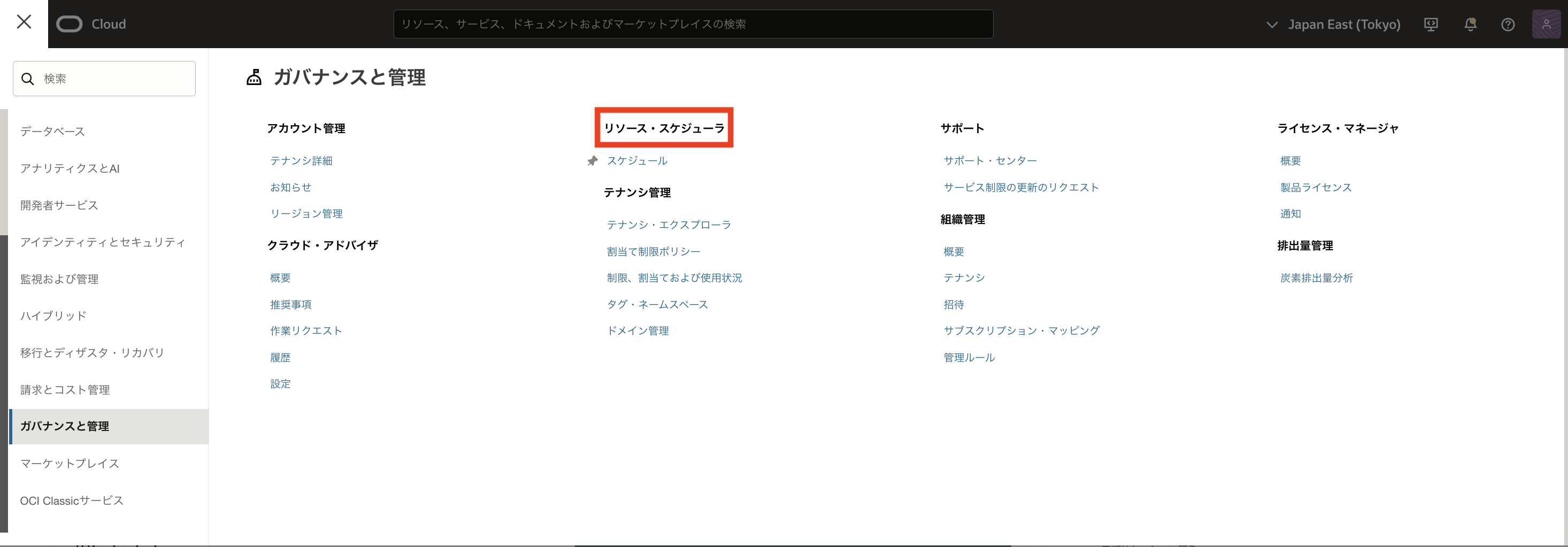
Task: Open the リージョン管理 link
Action: (306, 213)
